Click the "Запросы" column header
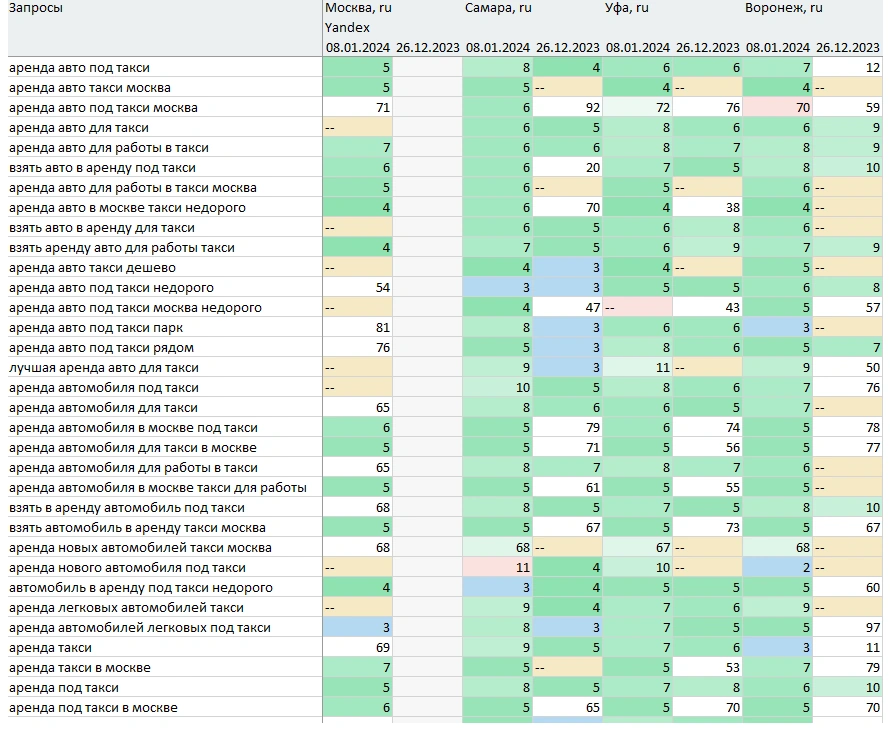Image resolution: width=890 pixels, height=730 pixels. [36, 8]
